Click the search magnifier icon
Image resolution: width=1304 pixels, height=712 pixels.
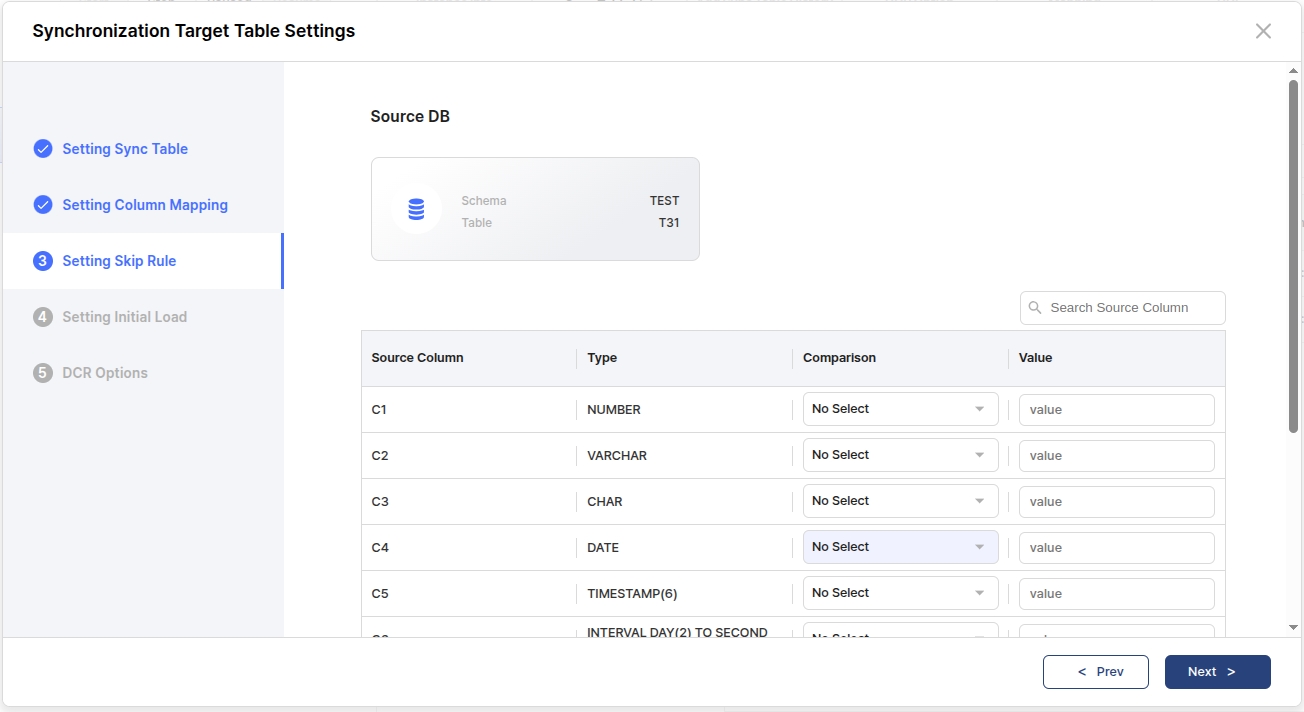(1035, 308)
